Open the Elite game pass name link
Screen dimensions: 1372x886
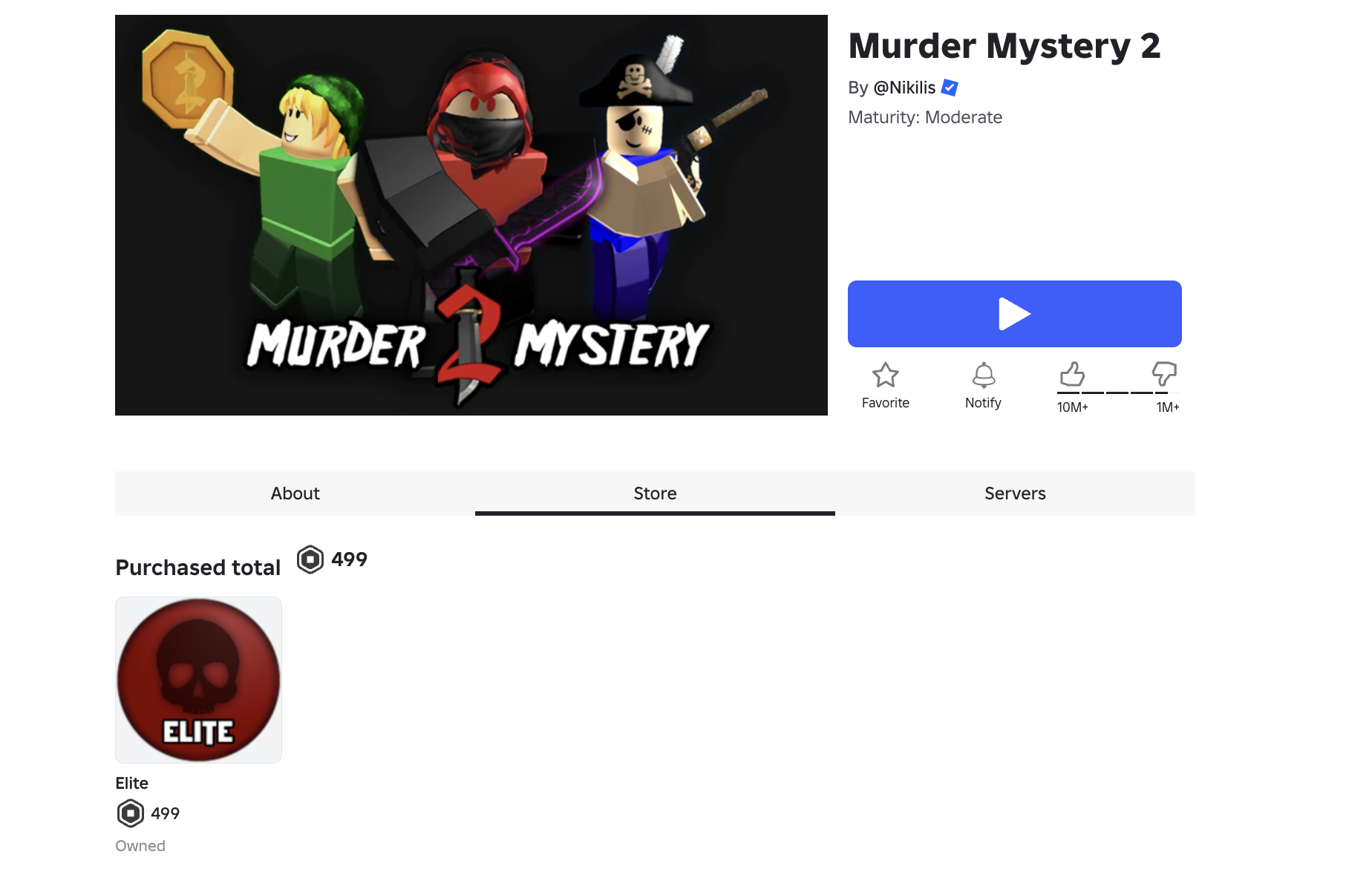click(x=132, y=784)
